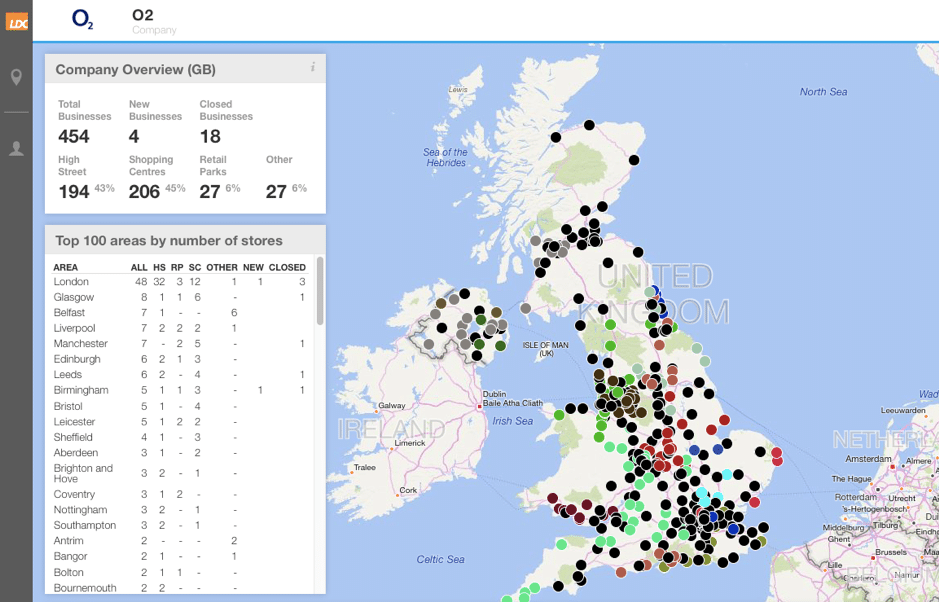Click New Businesses value 4
Viewport: 939px width, 602px height.
pyautogui.click(x=134, y=137)
